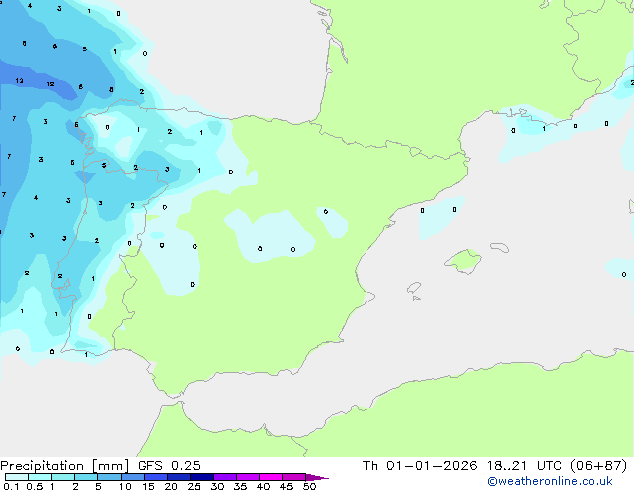Click the 0.1–0.5 mm legend swatch

click(17, 477)
